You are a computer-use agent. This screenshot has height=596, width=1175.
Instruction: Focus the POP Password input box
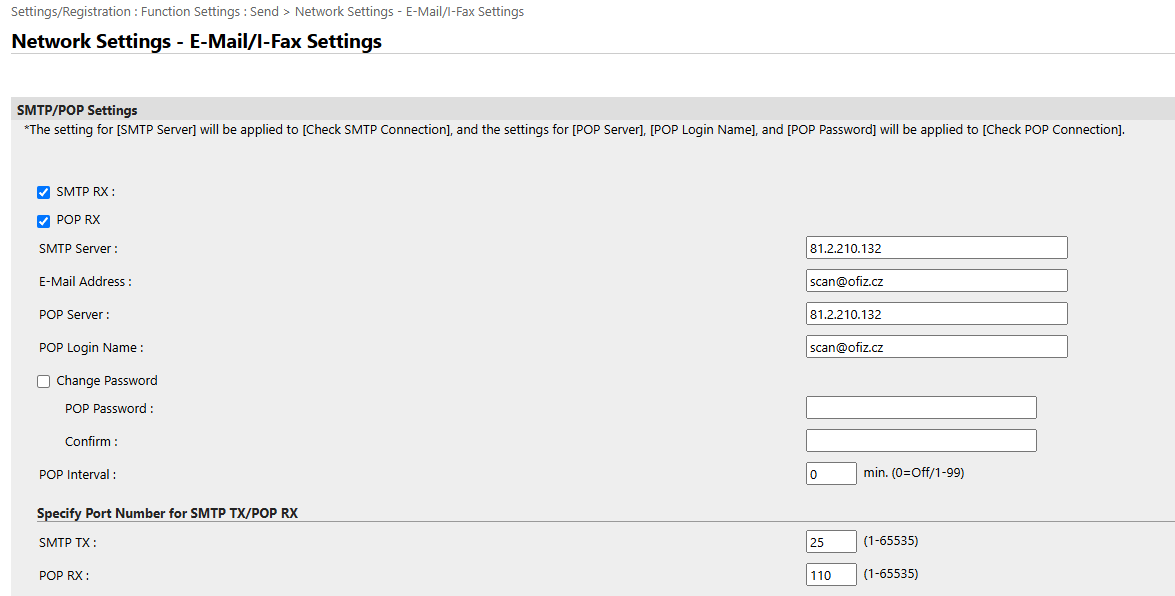tap(920, 408)
